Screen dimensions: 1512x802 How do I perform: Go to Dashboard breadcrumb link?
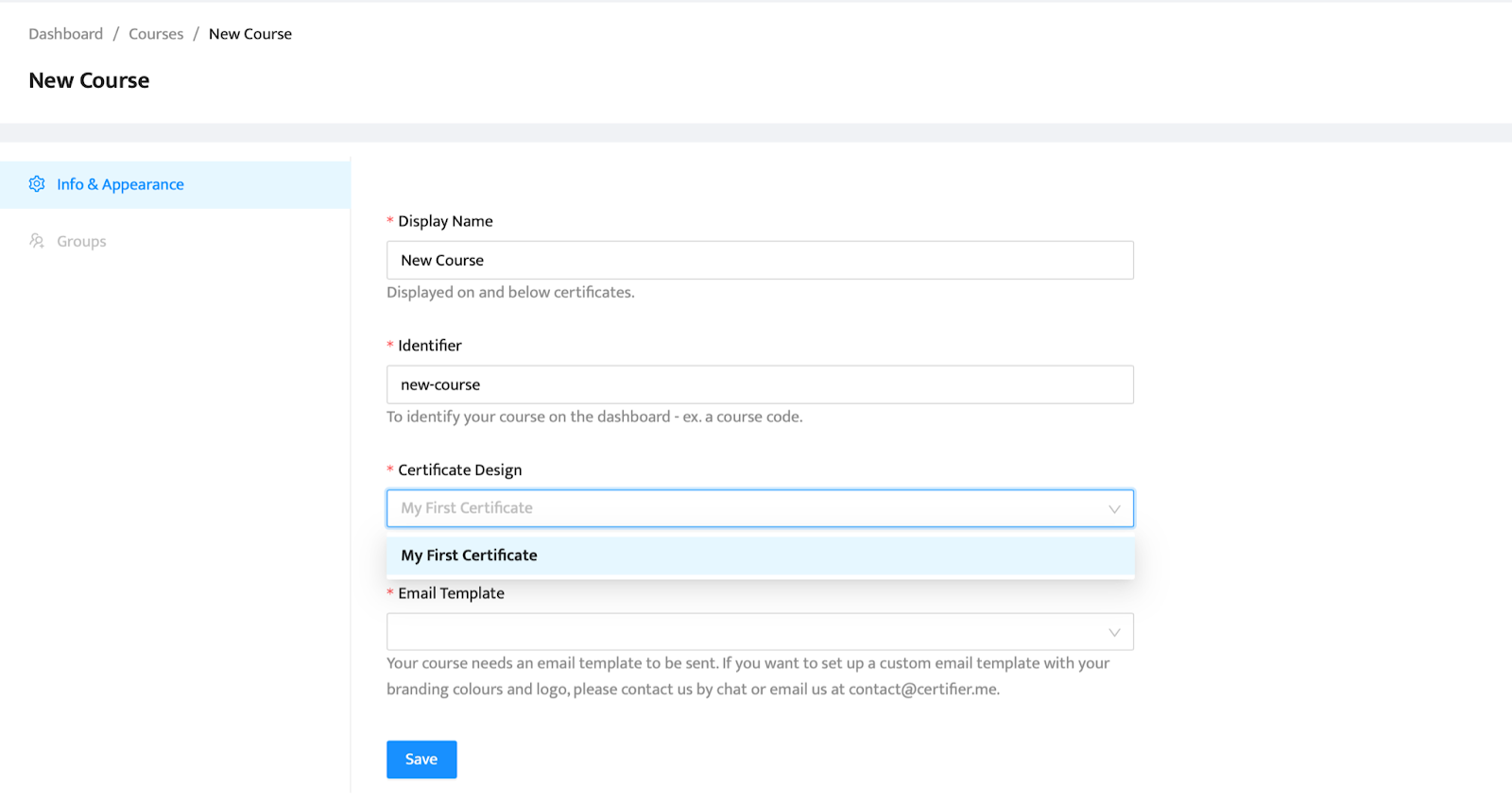pos(66,34)
